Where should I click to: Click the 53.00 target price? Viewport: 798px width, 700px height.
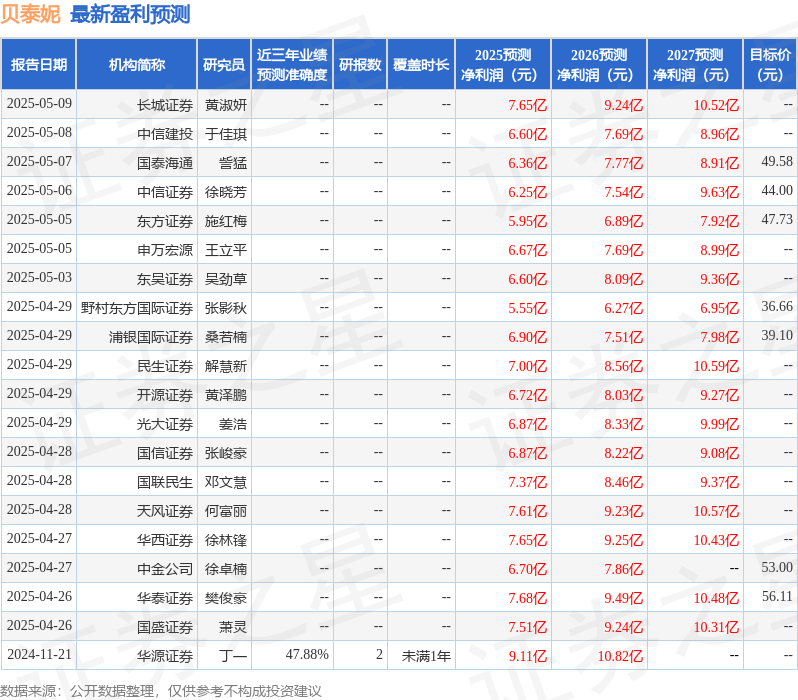[x=777, y=568]
